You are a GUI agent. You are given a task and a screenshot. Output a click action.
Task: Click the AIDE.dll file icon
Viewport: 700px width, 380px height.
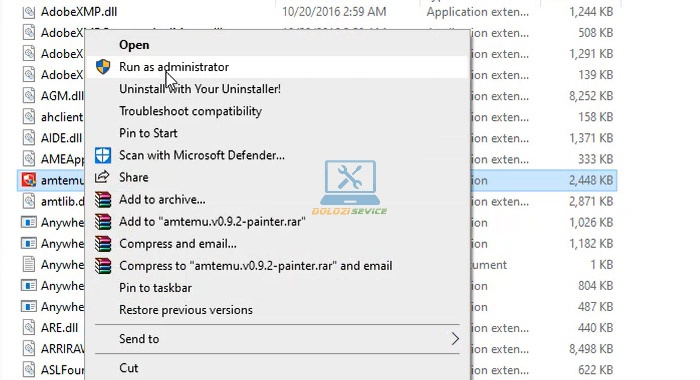click(29, 138)
